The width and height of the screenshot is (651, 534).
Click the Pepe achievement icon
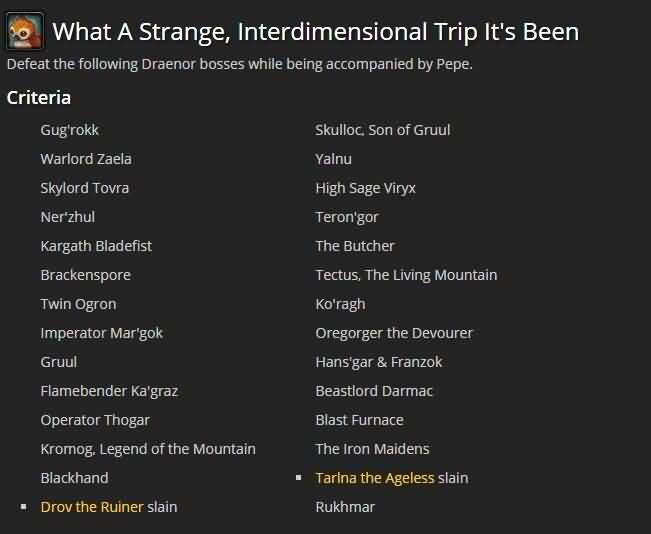pyautogui.click(x=24, y=31)
